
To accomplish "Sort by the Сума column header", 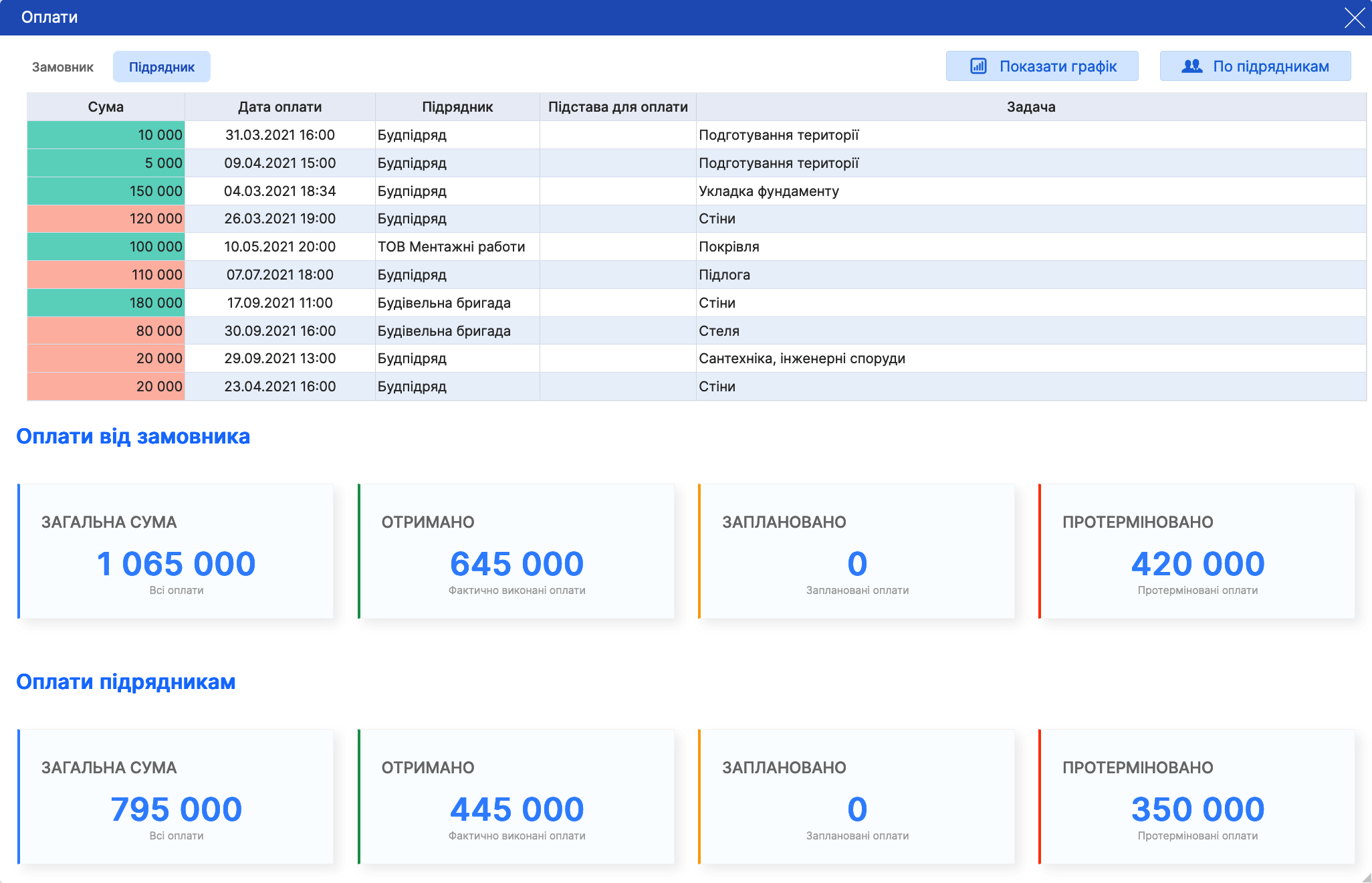I will pos(106,107).
